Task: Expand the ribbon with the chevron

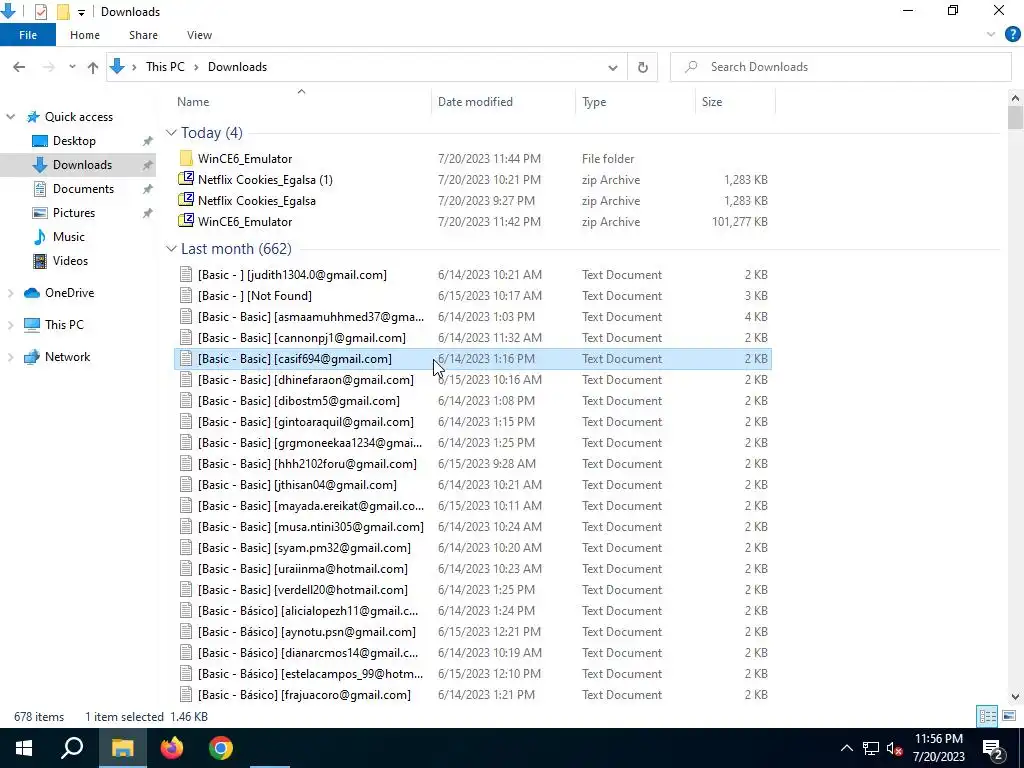Action: [991, 35]
